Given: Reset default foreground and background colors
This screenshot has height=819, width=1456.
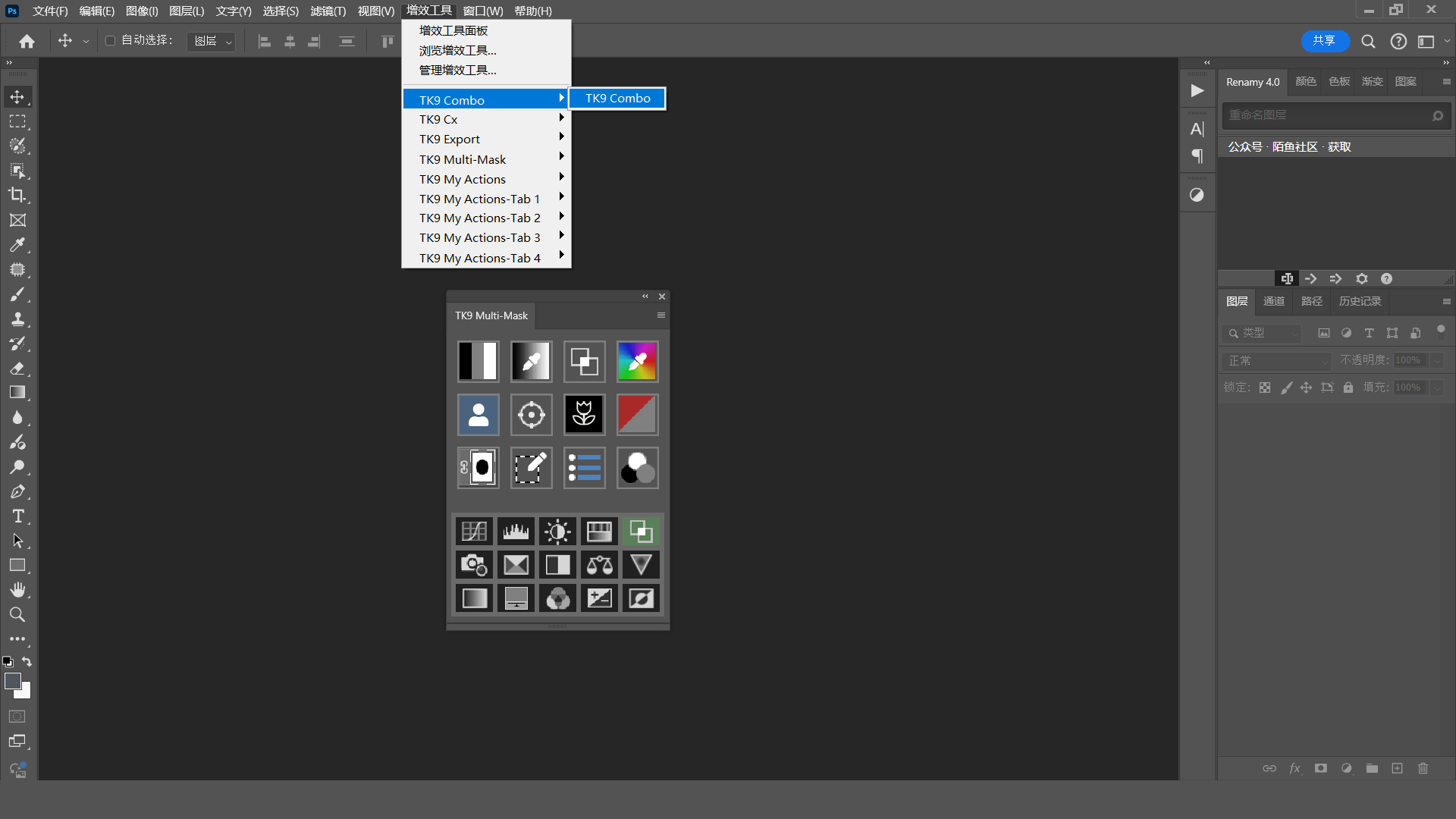Looking at the screenshot, I should [8, 662].
